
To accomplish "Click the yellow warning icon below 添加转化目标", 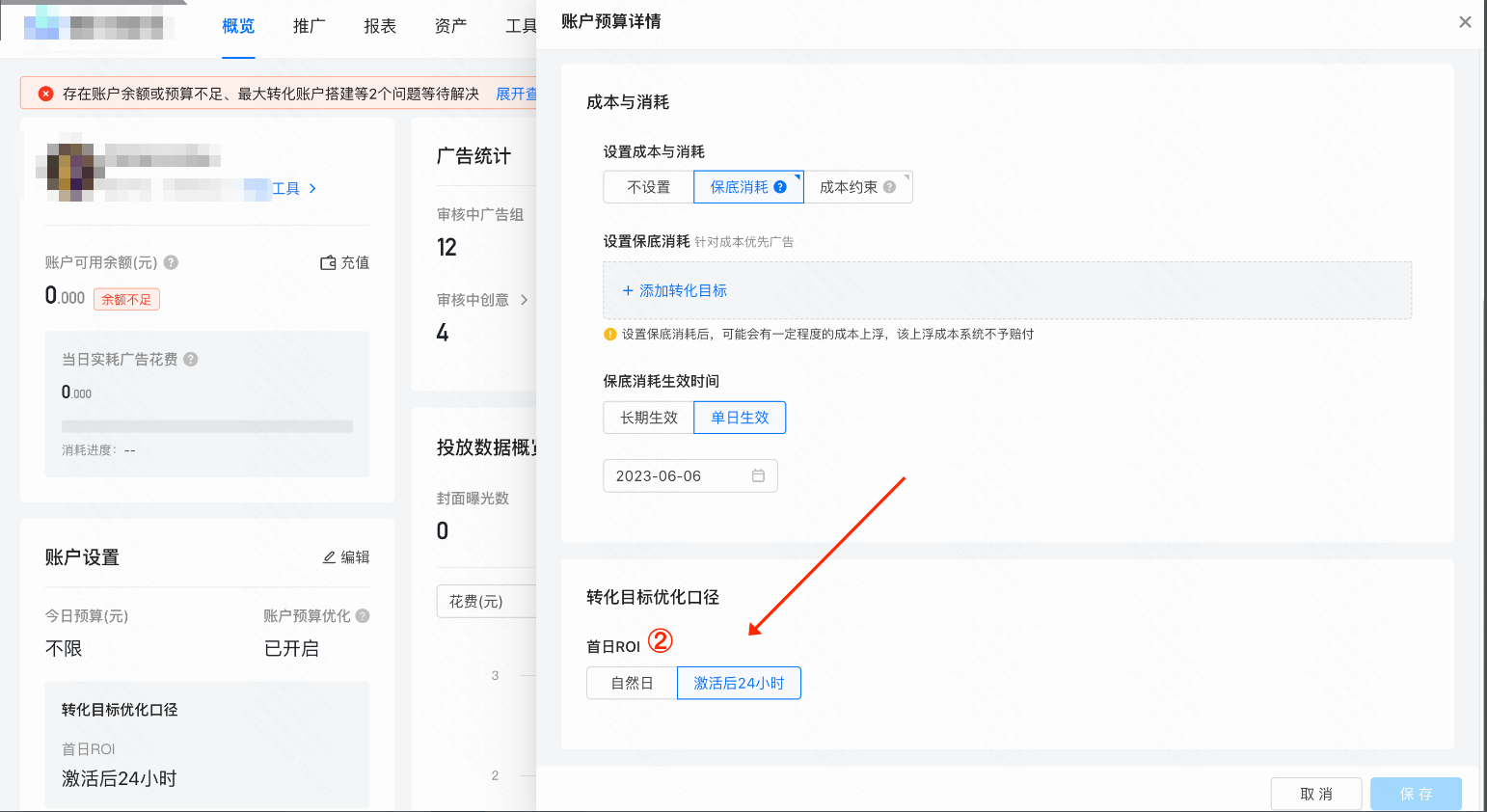I will 608,333.
